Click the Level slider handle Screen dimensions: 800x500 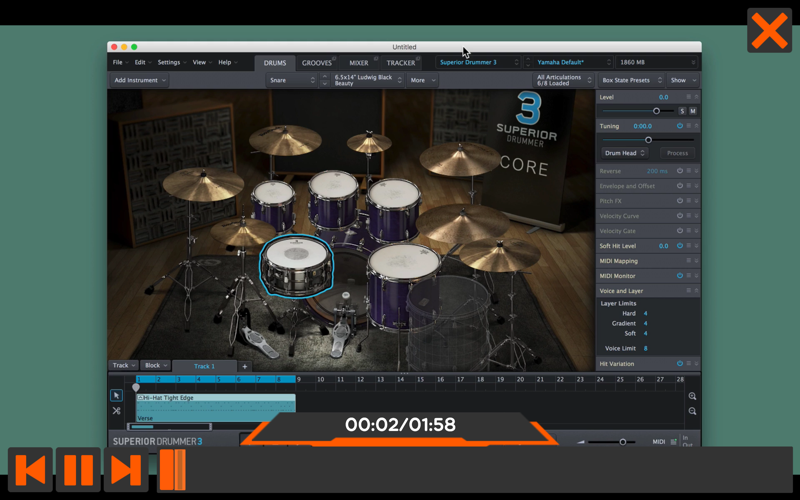click(656, 111)
